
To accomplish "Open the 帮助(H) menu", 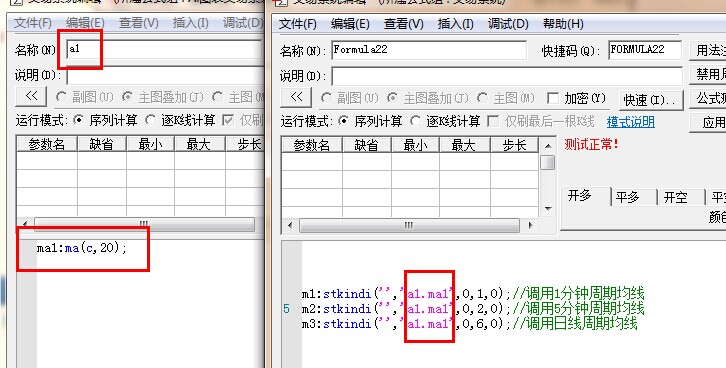I will [x=563, y=24].
